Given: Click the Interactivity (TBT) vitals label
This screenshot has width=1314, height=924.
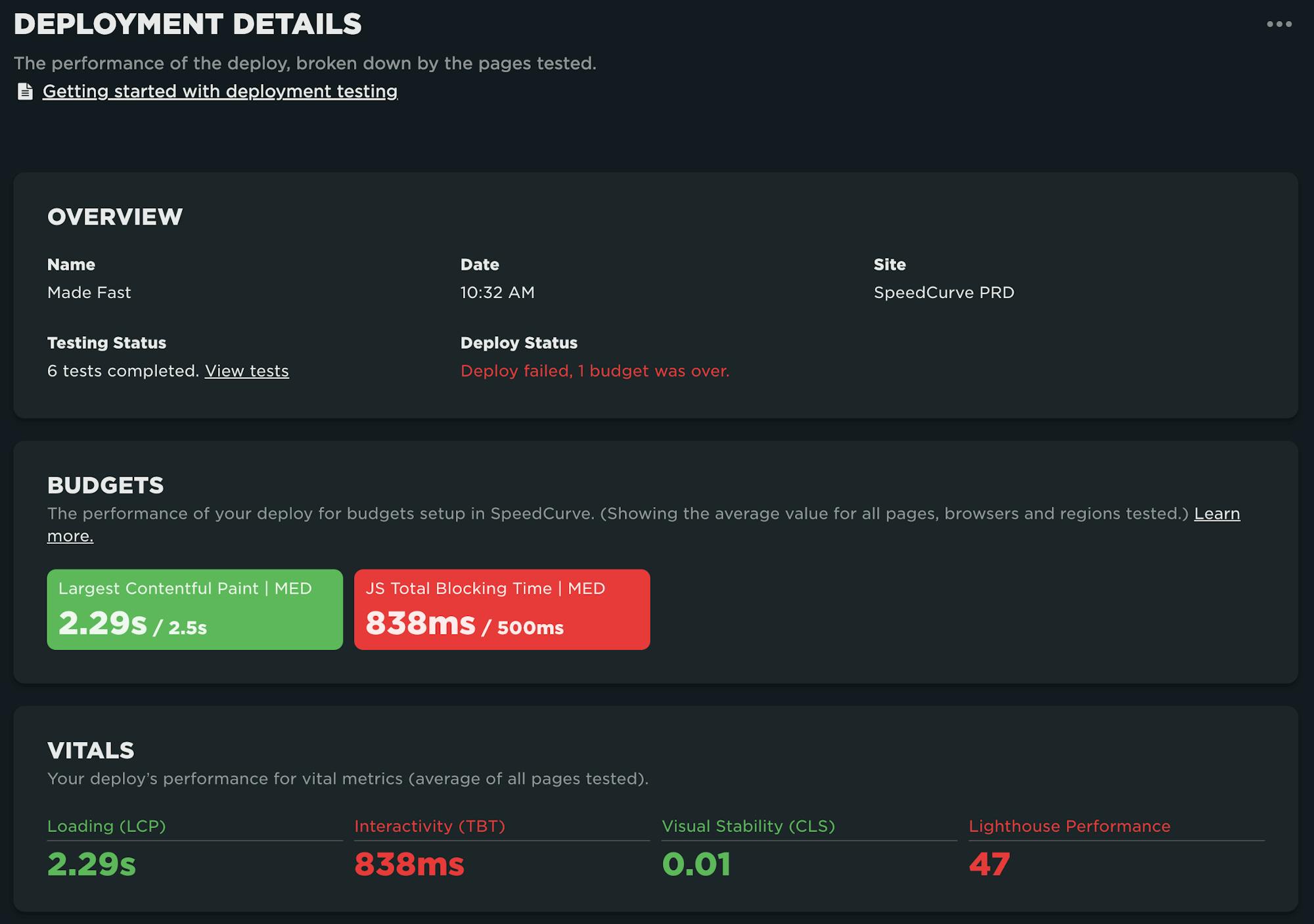Looking at the screenshot, I should click(430, 826).
